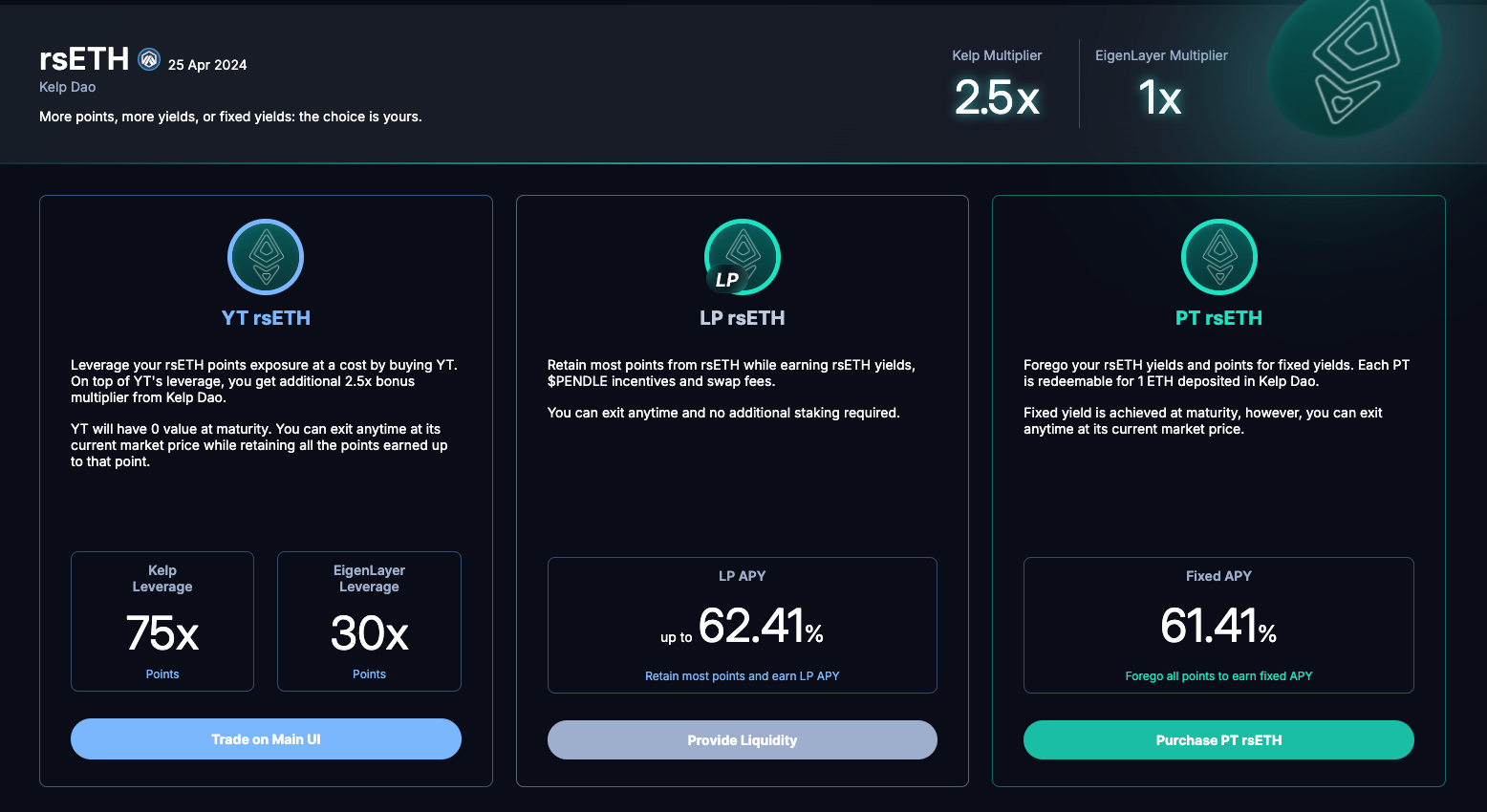Click the 61.41% Fixed APY value

[1218, 627]
